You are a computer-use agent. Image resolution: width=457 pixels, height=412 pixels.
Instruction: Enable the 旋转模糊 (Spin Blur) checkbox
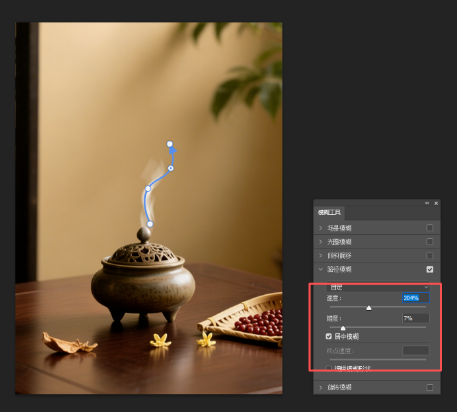click(430, 387)
